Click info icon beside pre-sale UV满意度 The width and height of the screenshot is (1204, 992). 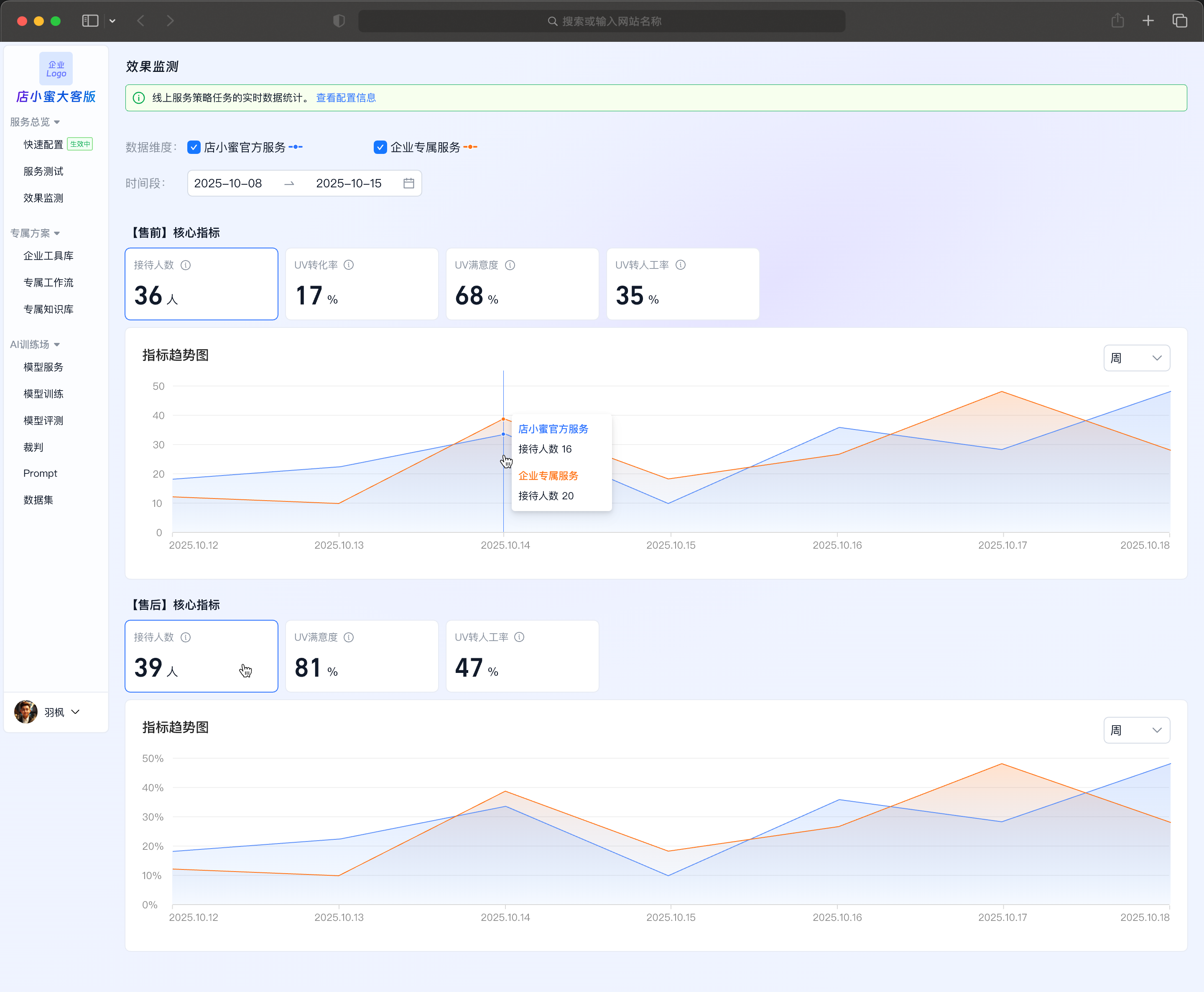click(510, 265)
